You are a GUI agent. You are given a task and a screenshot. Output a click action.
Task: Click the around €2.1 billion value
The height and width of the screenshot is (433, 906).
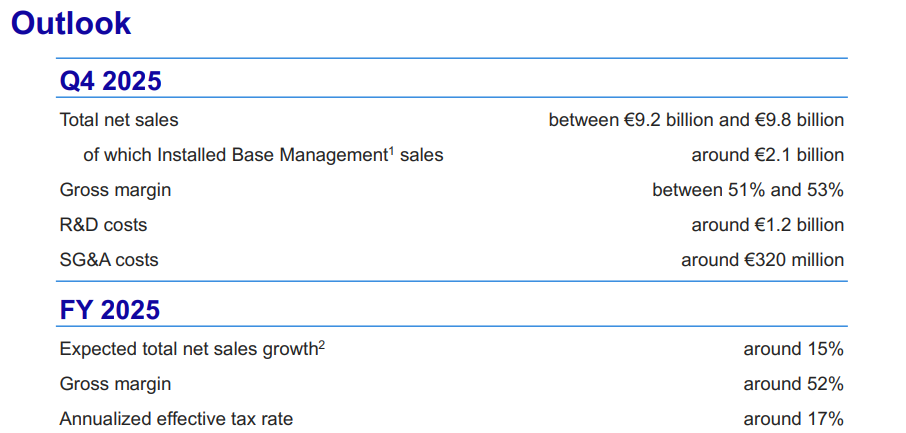point(768,155)
